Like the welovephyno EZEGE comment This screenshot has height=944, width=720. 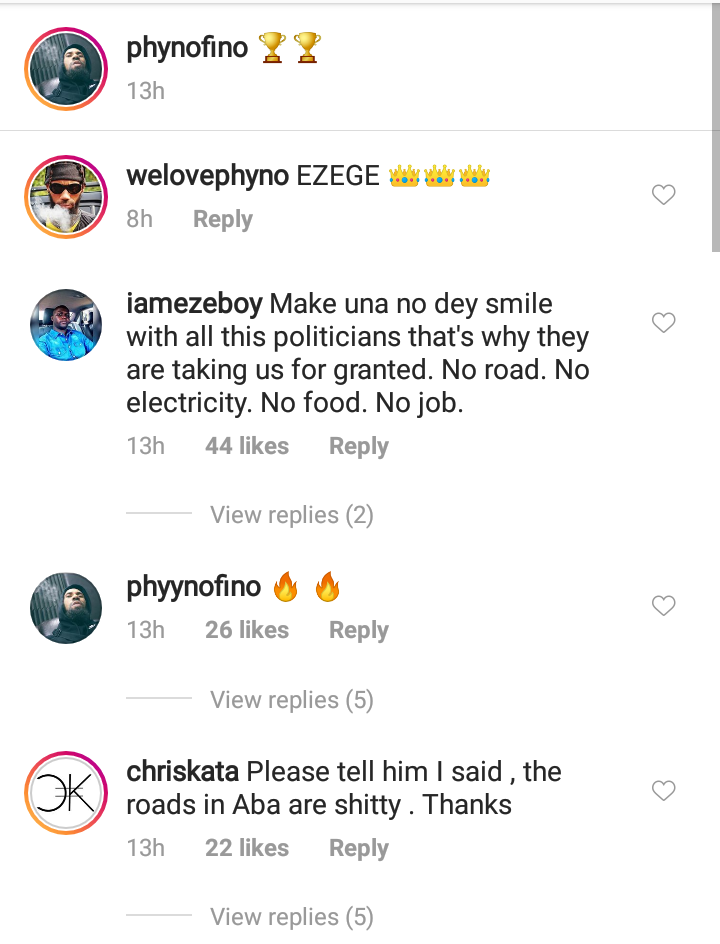[664, 195]
